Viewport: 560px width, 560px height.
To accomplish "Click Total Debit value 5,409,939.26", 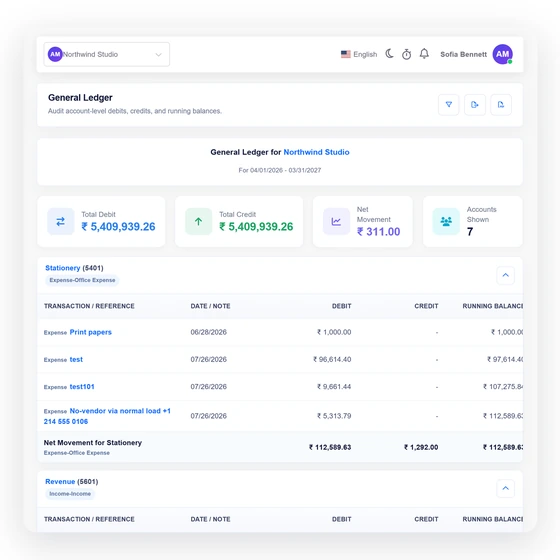I will [x=118, y=227].
